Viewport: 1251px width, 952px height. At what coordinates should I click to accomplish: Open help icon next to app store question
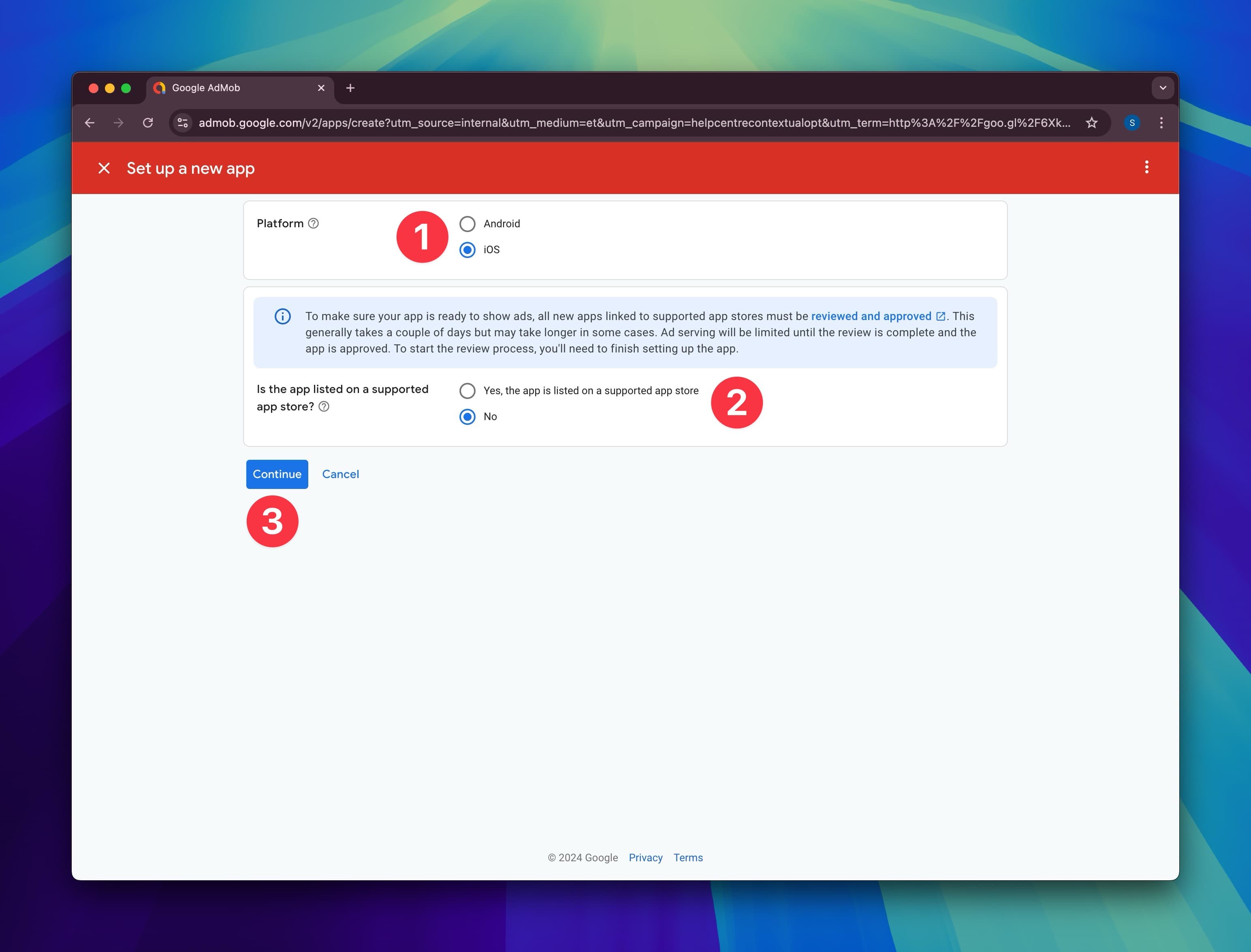[x=324, y=406]
